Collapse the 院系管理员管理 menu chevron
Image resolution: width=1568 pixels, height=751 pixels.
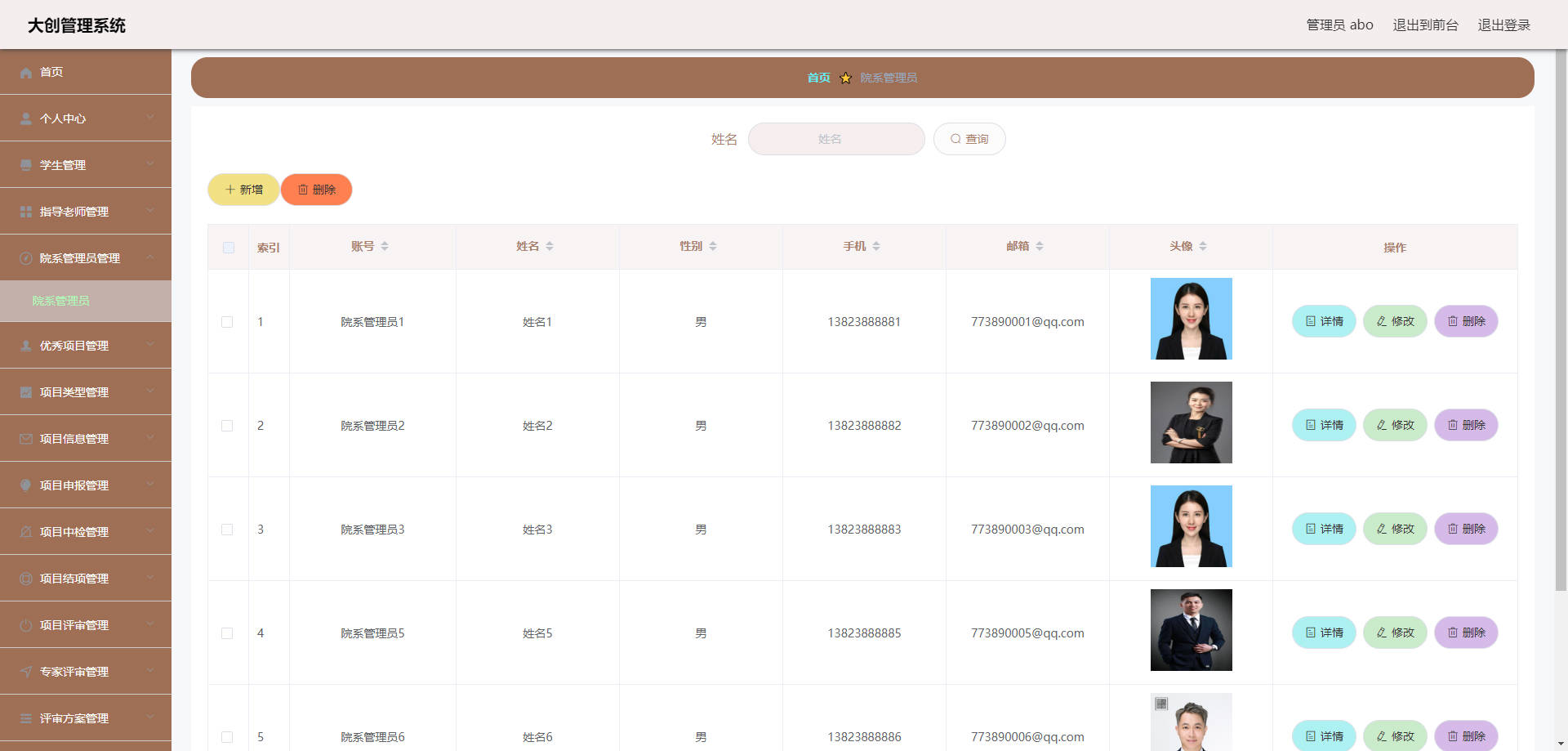pos(150,257)
